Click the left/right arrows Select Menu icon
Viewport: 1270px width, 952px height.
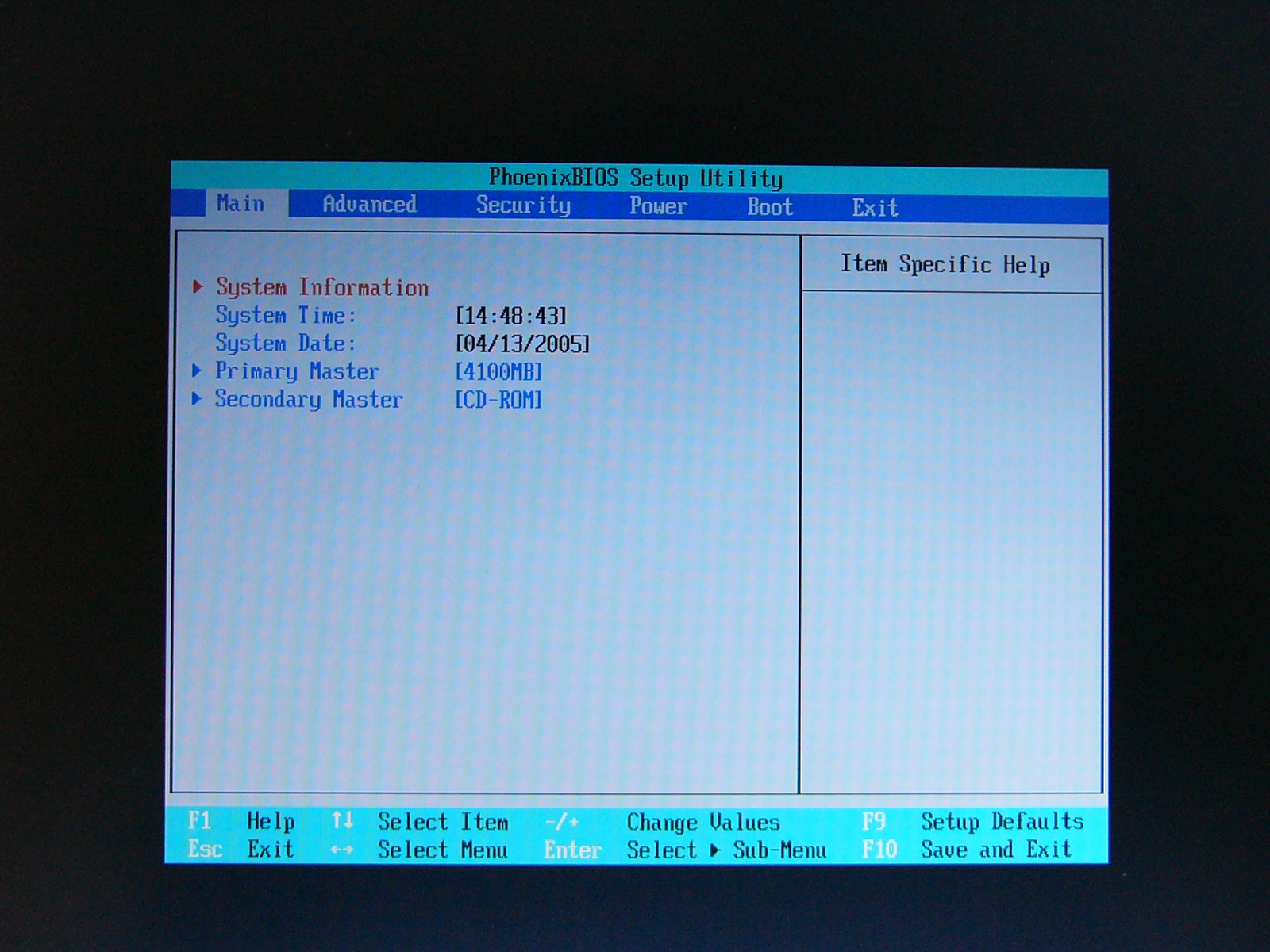pos(342,850)
